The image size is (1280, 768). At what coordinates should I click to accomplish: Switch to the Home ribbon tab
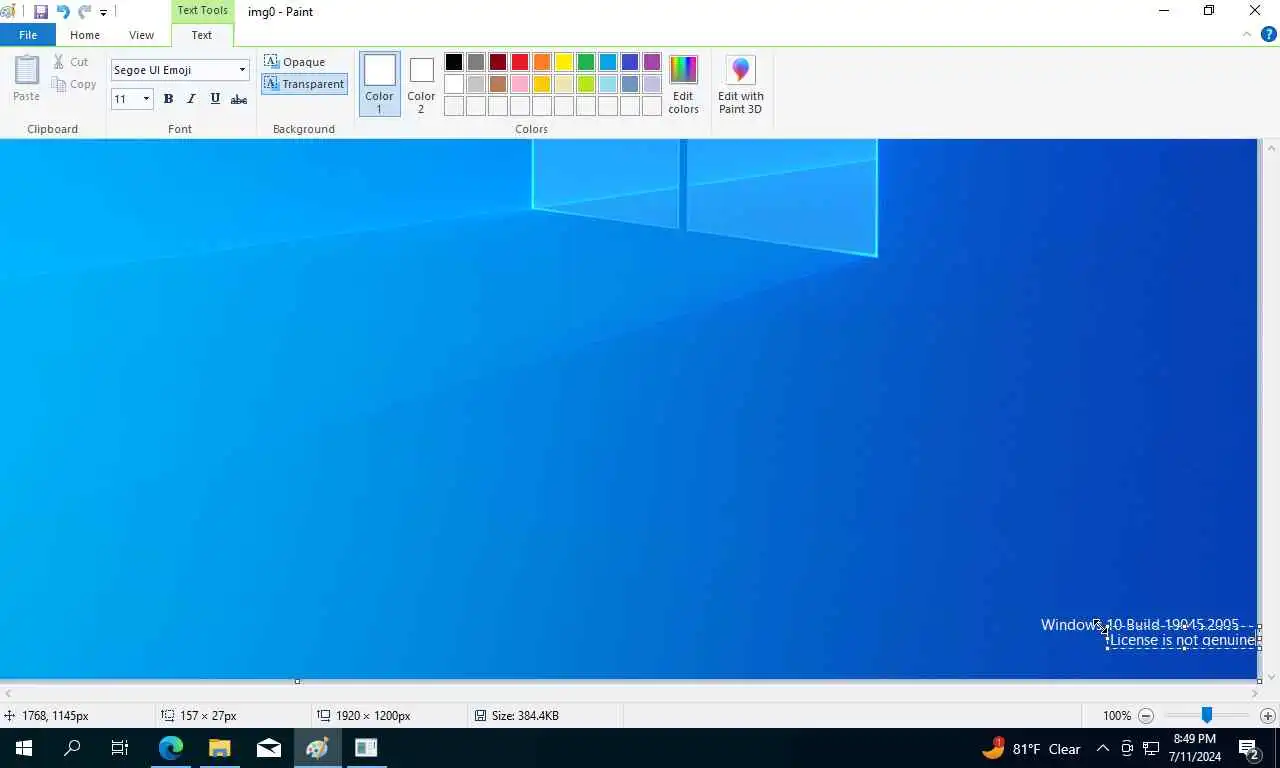point(85,35)
